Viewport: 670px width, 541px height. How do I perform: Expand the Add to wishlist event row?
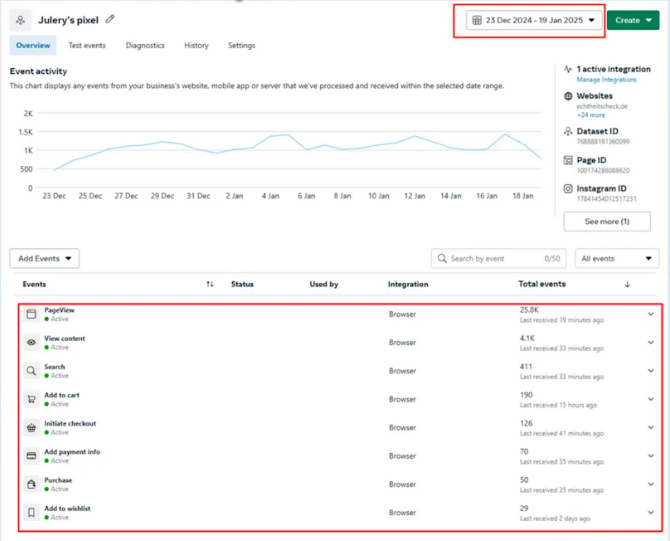(x=651, y=512)
